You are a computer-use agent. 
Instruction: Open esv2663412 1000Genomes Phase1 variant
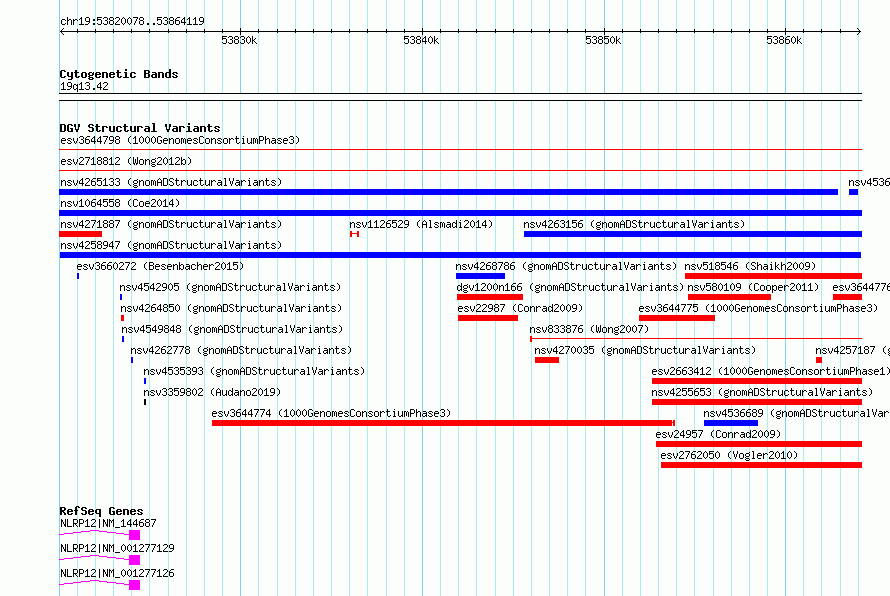[770, 371]
